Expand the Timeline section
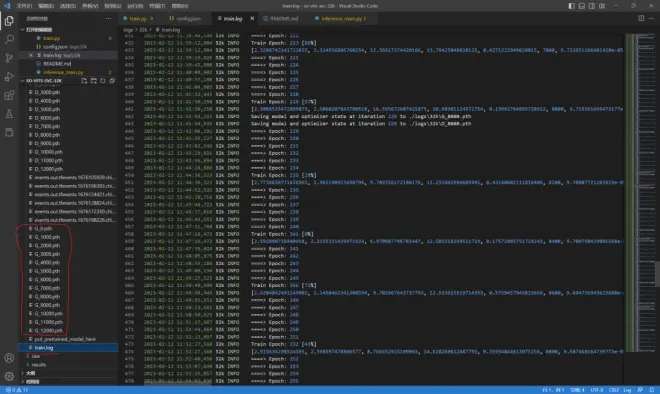 click(69, 381)
